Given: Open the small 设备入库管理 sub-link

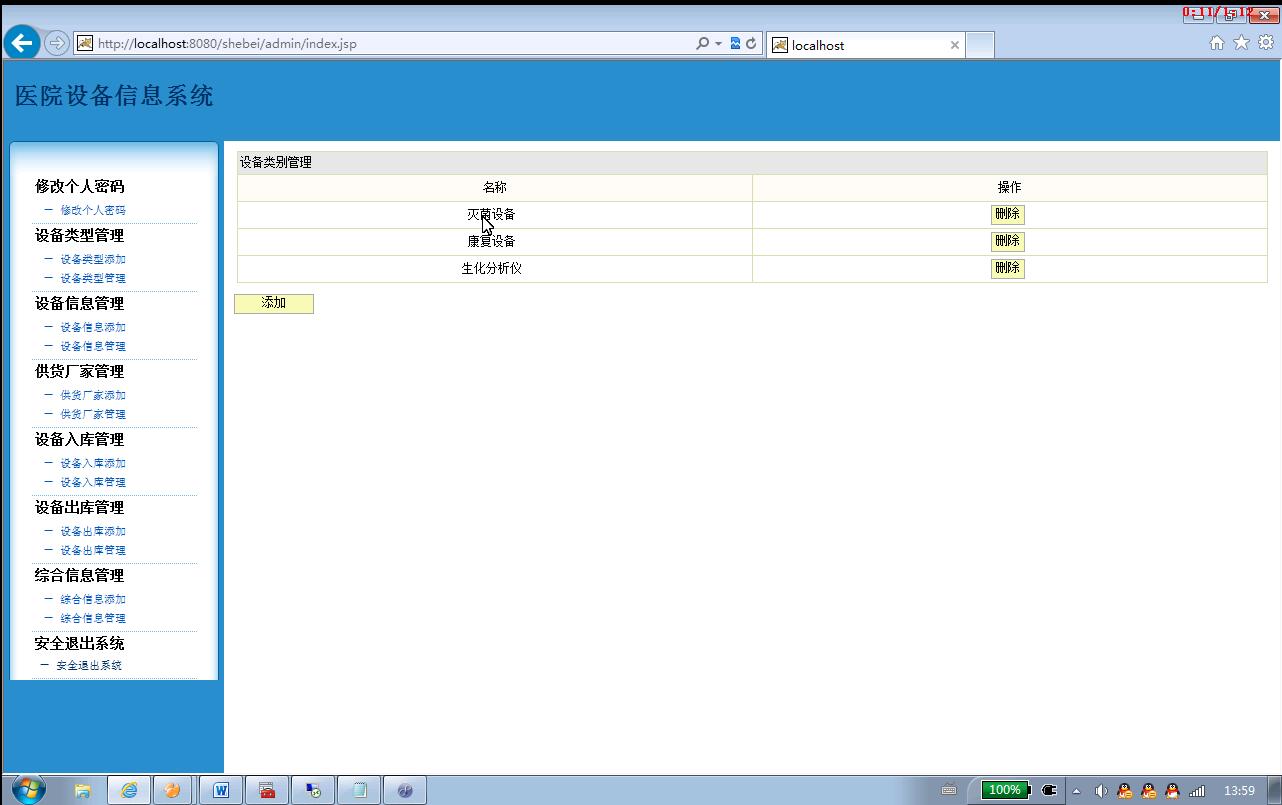Looking at the screenshot, I should [93, 482].
